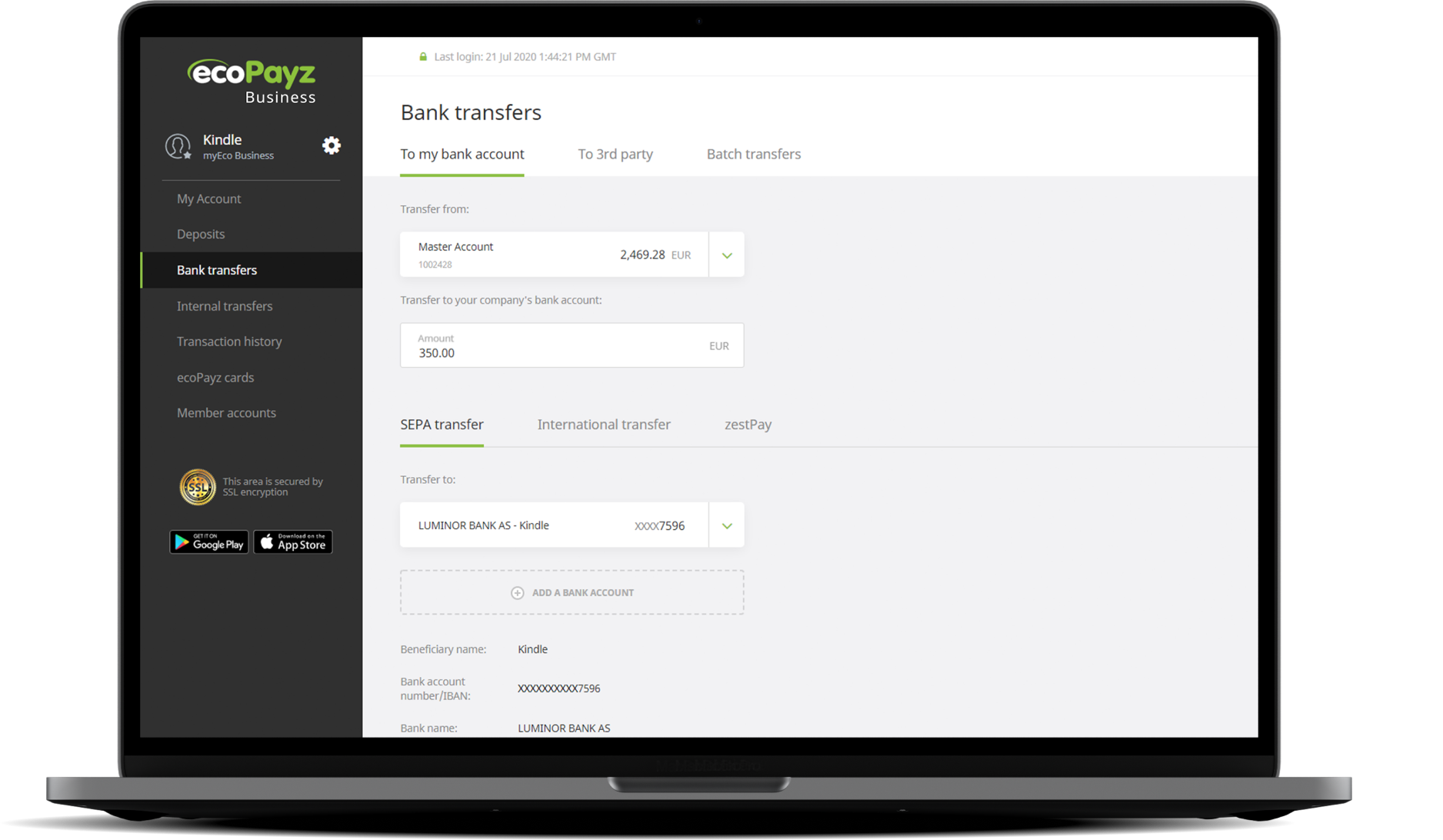
Task: Switch to International transfer tab
Action: 604,425
